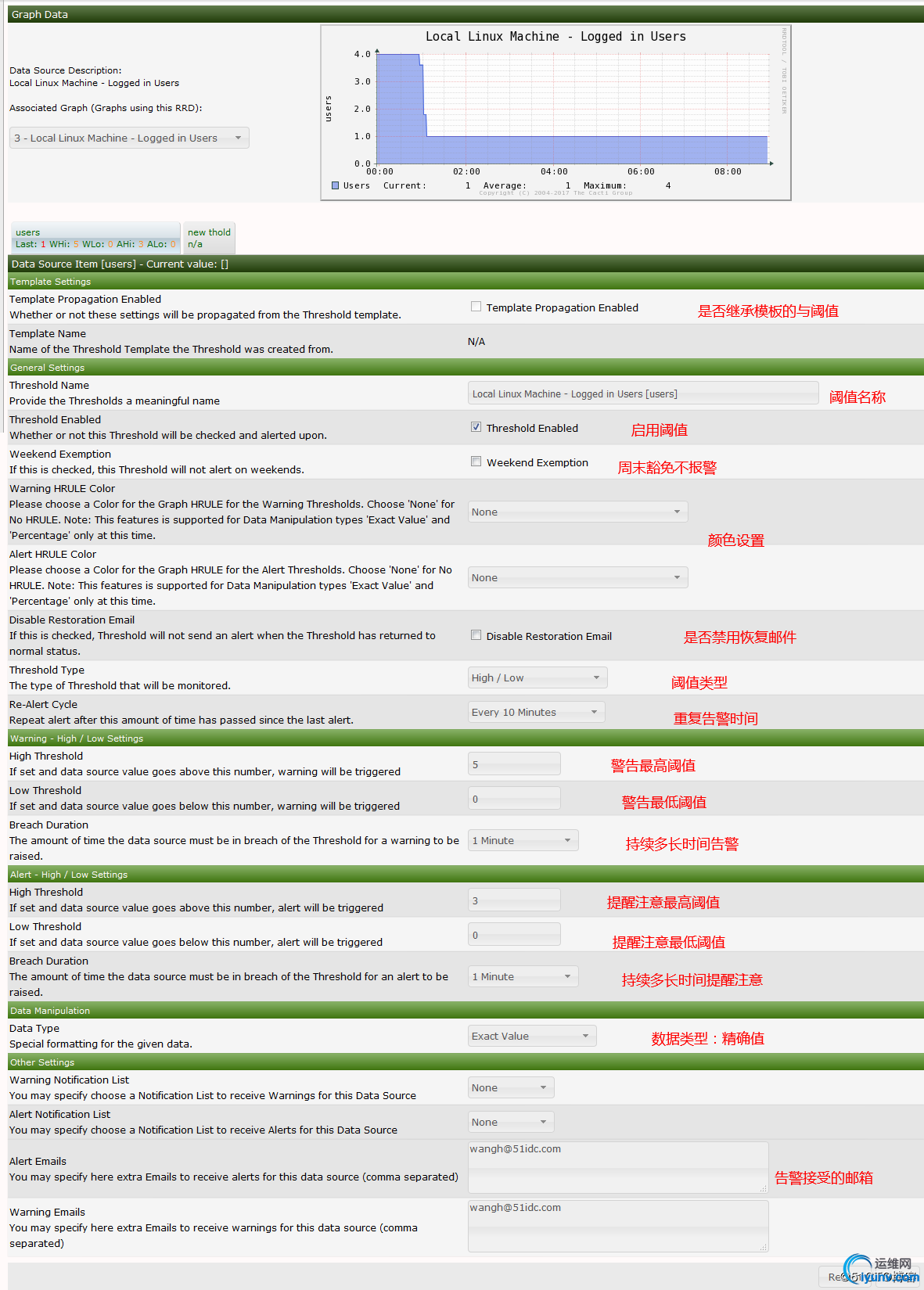Screen dimensions: 924x1290
Task: Click the Weekend Exemption label text
Action: [x=538, y=462]
